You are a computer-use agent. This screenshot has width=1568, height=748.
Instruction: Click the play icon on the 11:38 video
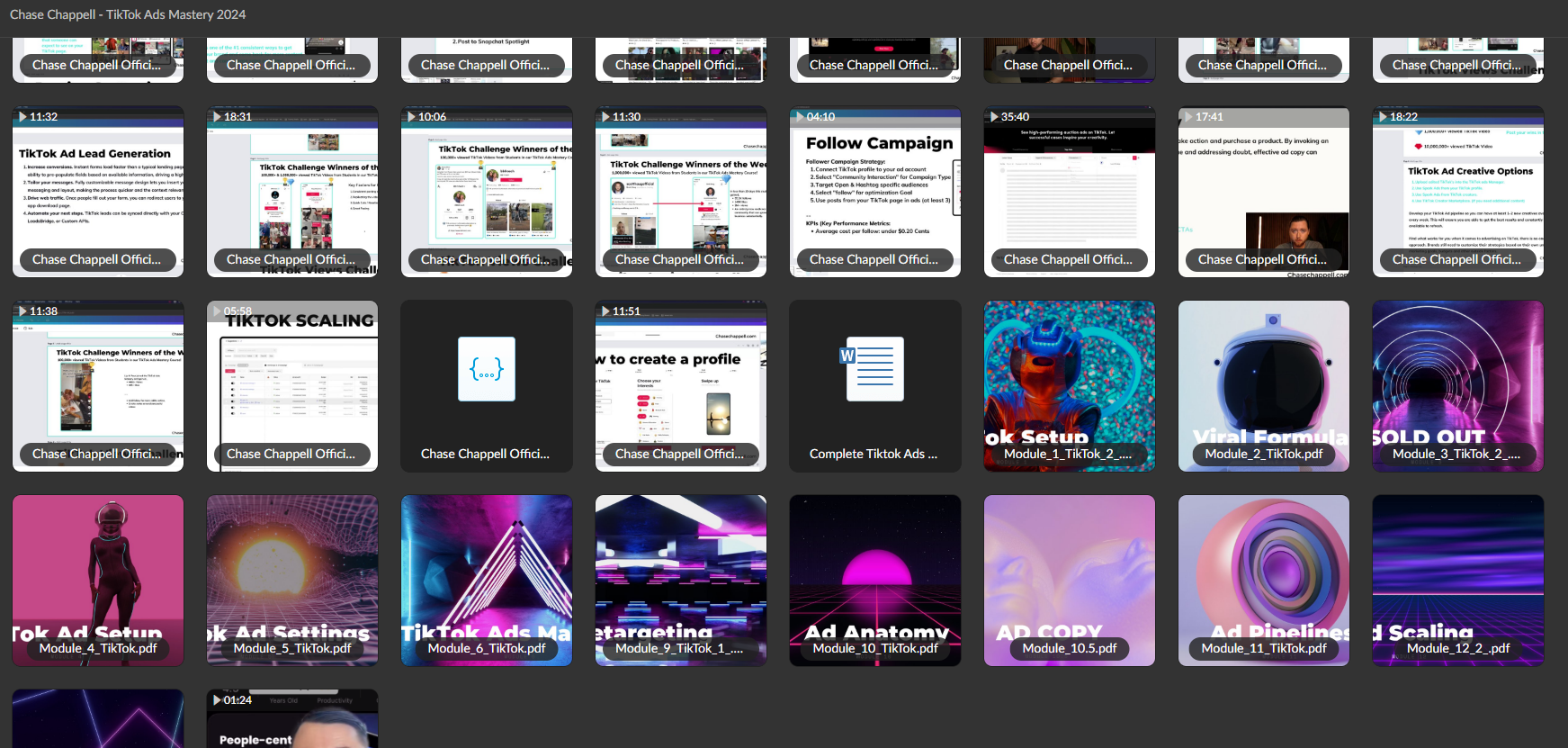click(22, 311)
